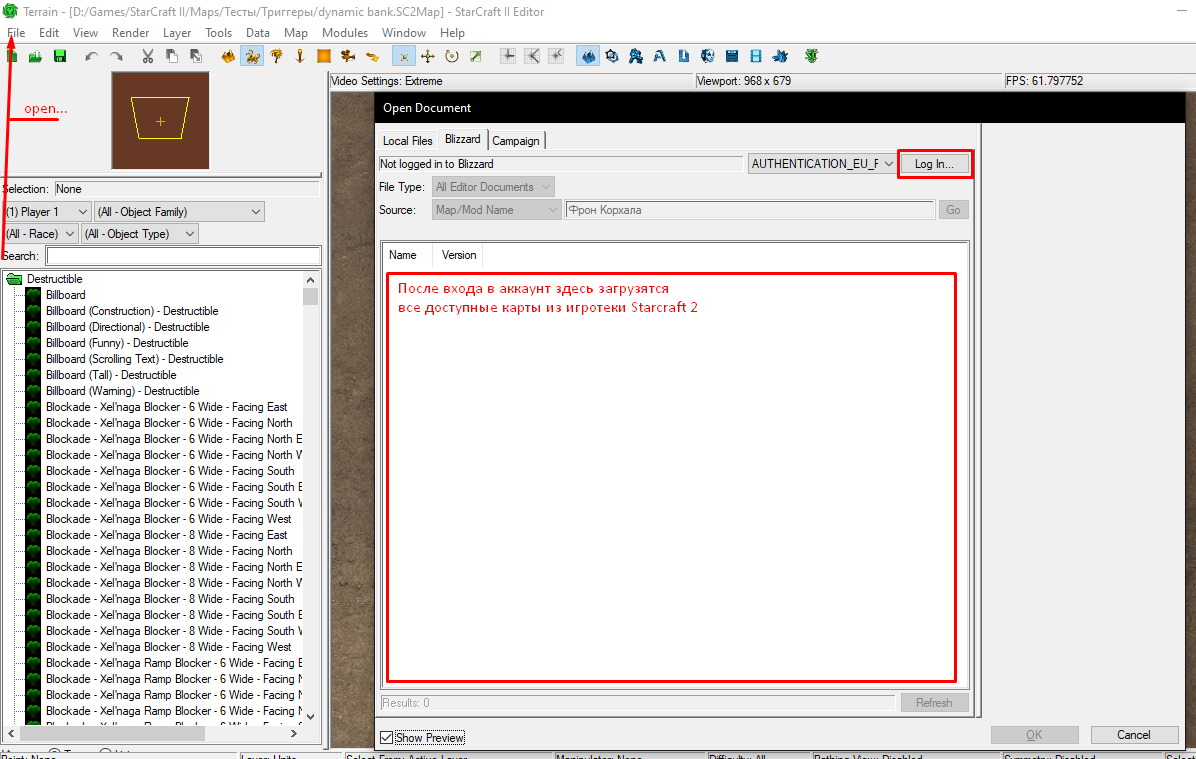Open the Import module icon
Viewport: 1196px width, 759px height.
(683, 56)
